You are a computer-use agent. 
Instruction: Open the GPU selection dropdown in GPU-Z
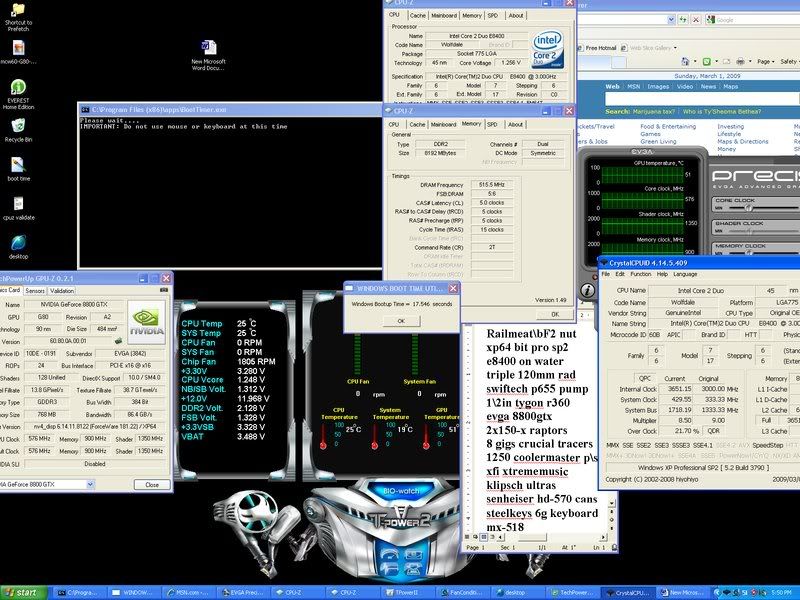click(90, 484)
